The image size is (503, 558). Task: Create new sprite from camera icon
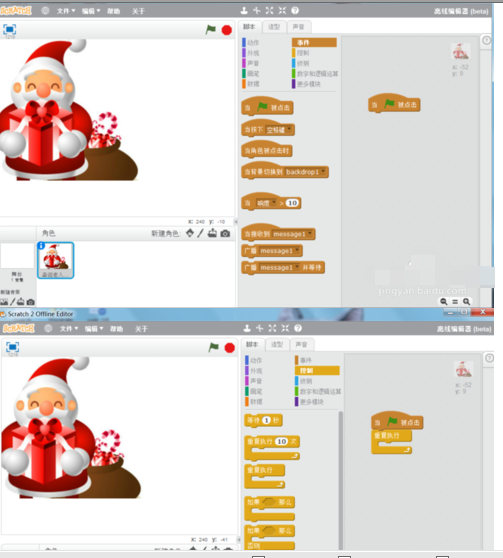tap(225, 233)
